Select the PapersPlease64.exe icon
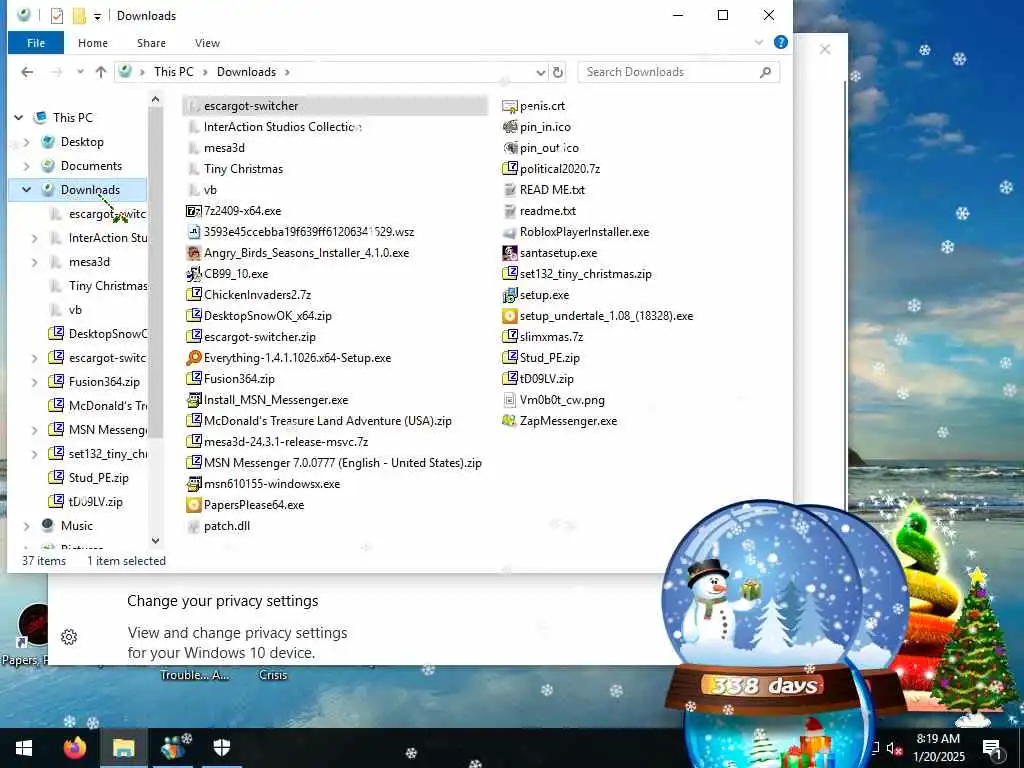 tap(193, 505)
